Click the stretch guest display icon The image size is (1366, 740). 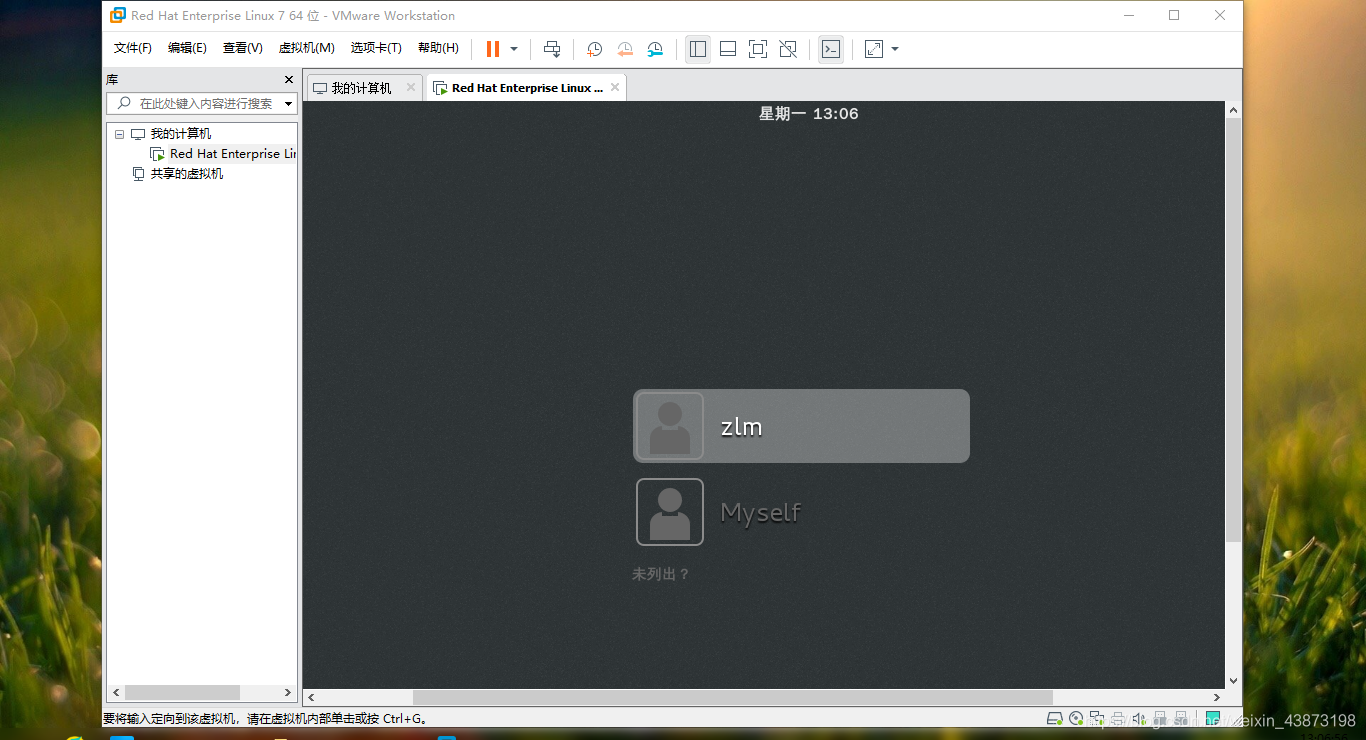[874, 49]
